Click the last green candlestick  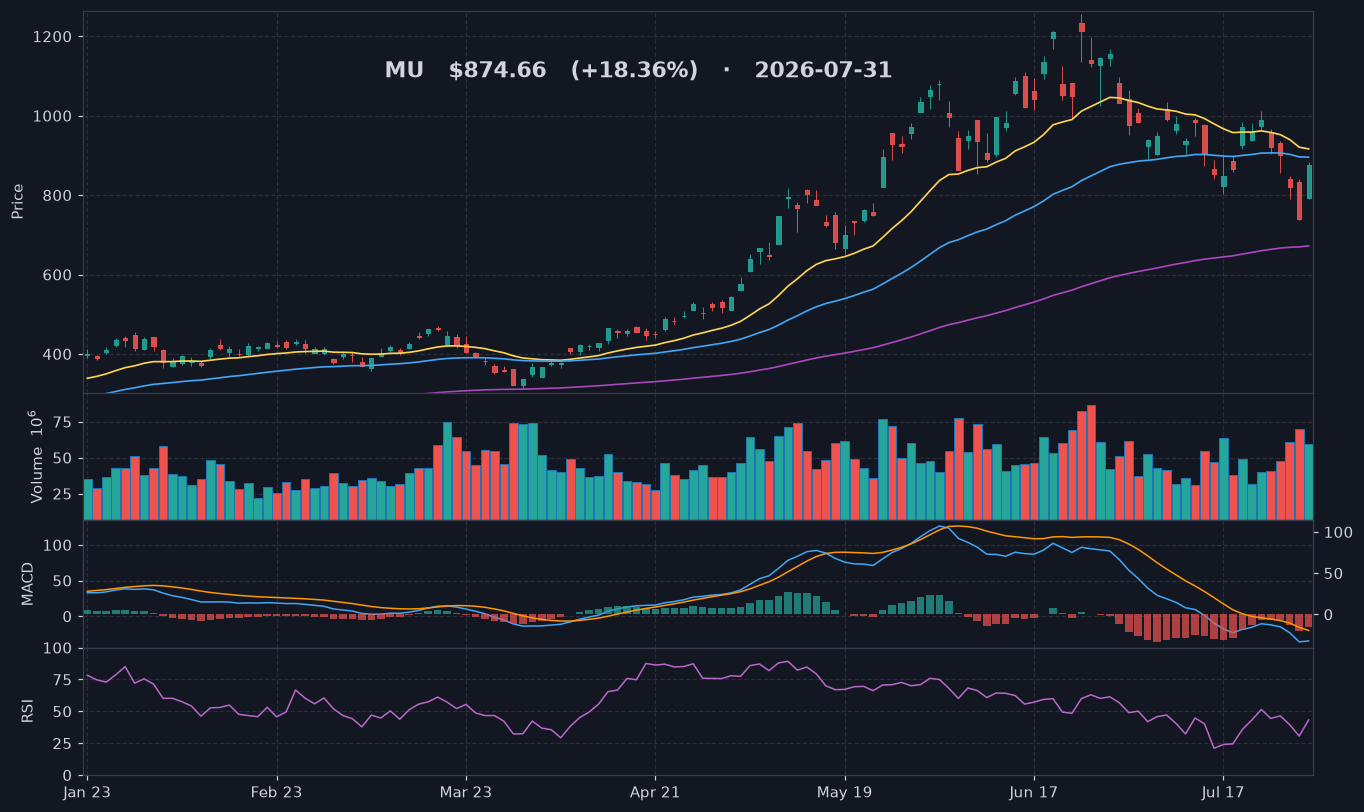[1309, 182]
